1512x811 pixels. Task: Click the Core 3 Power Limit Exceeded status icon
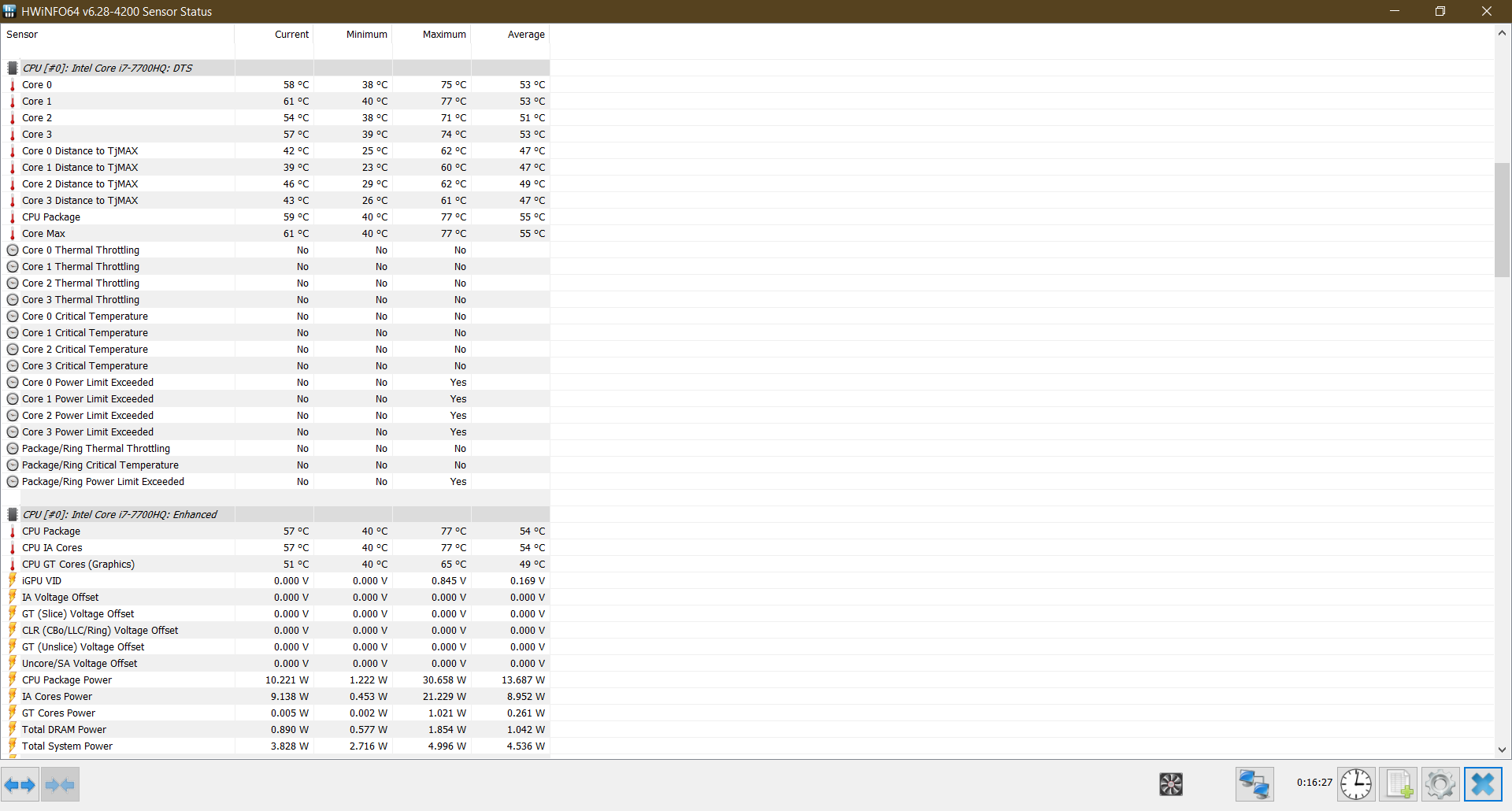[13, 432]
